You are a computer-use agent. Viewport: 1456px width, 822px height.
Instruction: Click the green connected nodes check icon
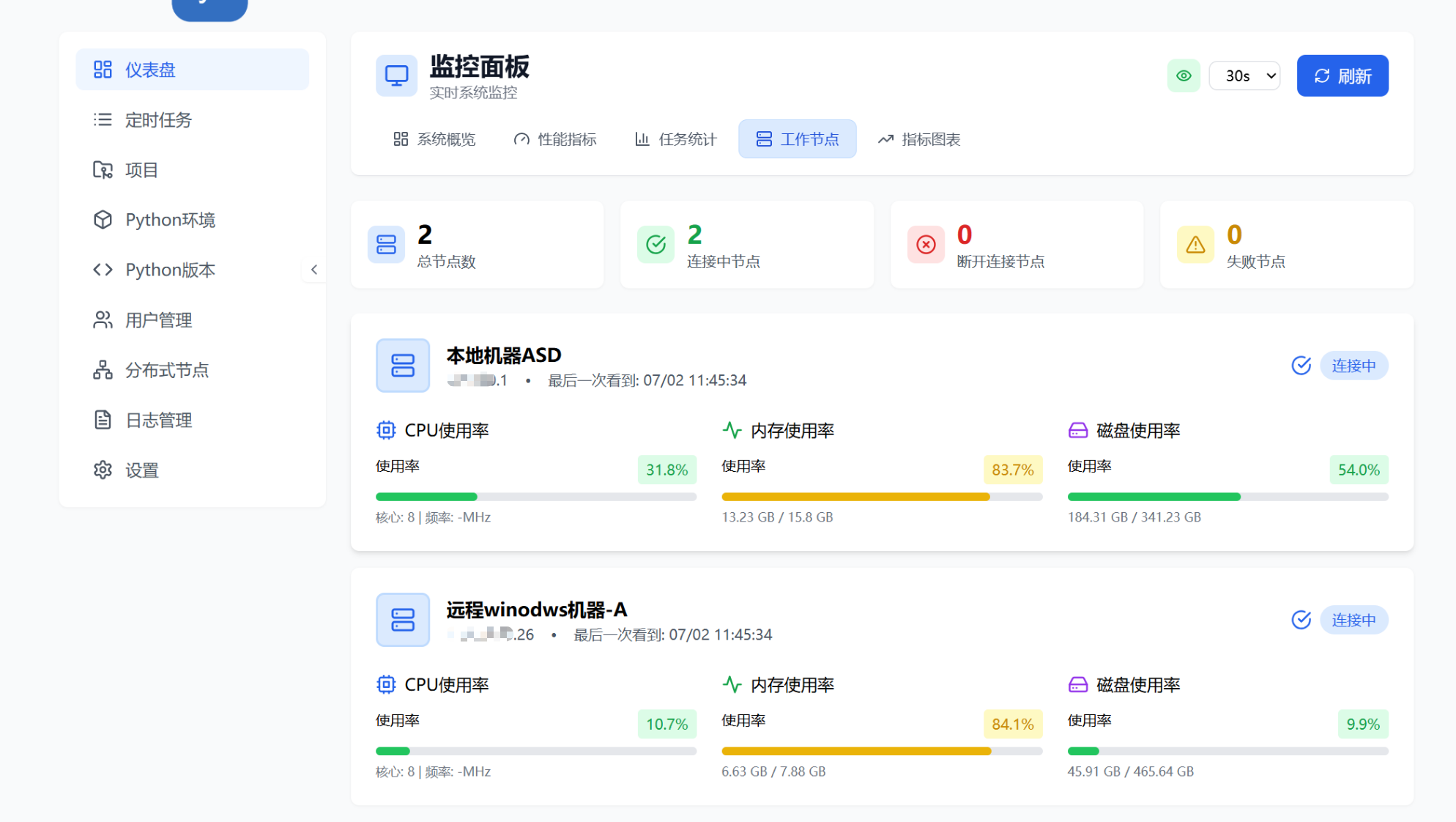pos(655,245)
